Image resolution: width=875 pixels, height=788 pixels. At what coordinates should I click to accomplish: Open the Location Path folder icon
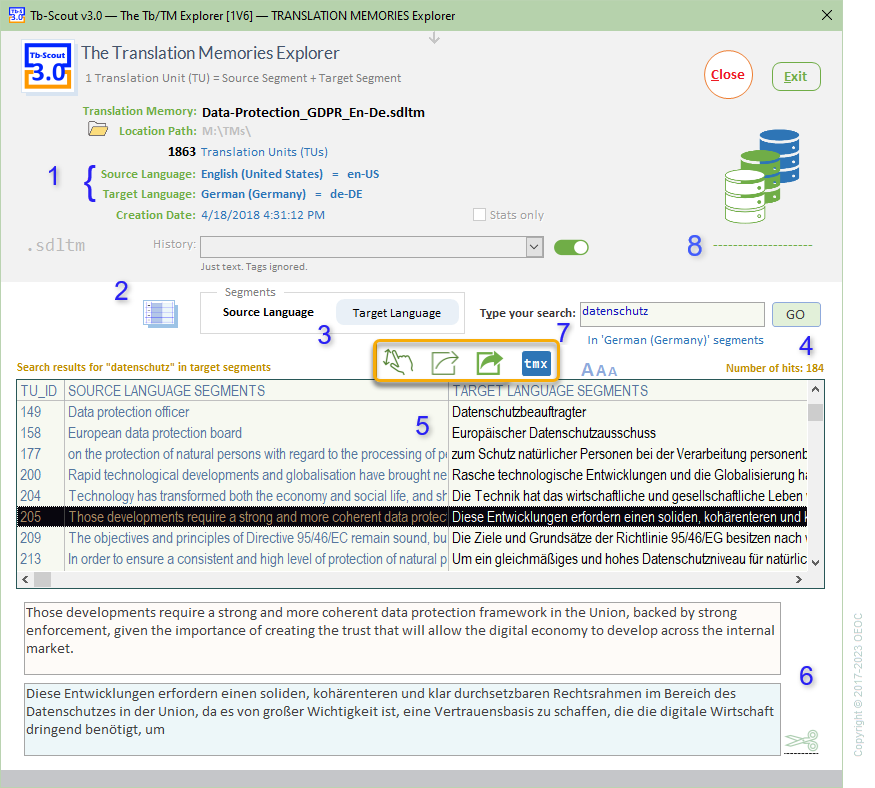pyautogui.click(x=98, y=130)
